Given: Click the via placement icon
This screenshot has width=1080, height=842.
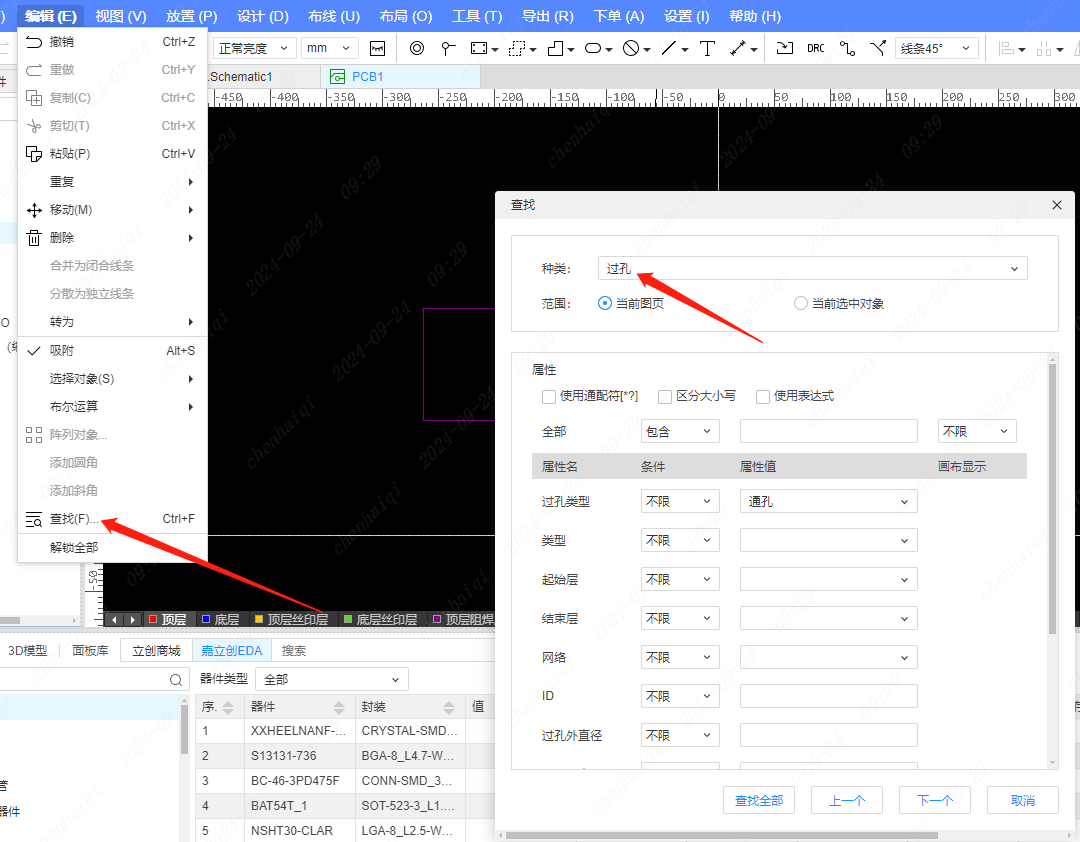Looking at the screenshot, I should (417, 48).
